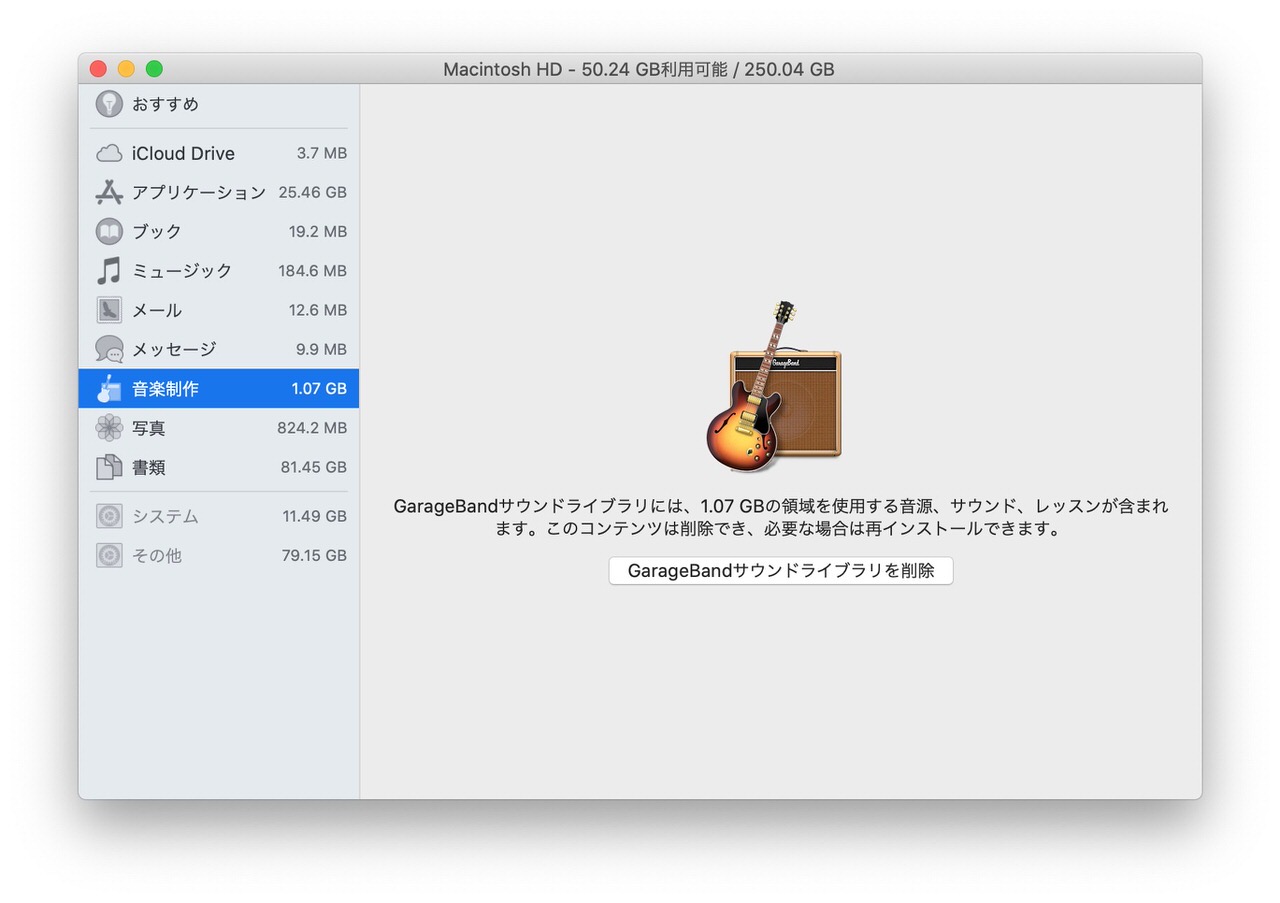Click the 12.6 MB size value
Viewport: 1280px width, 903px height.
[x=318, y=310]
